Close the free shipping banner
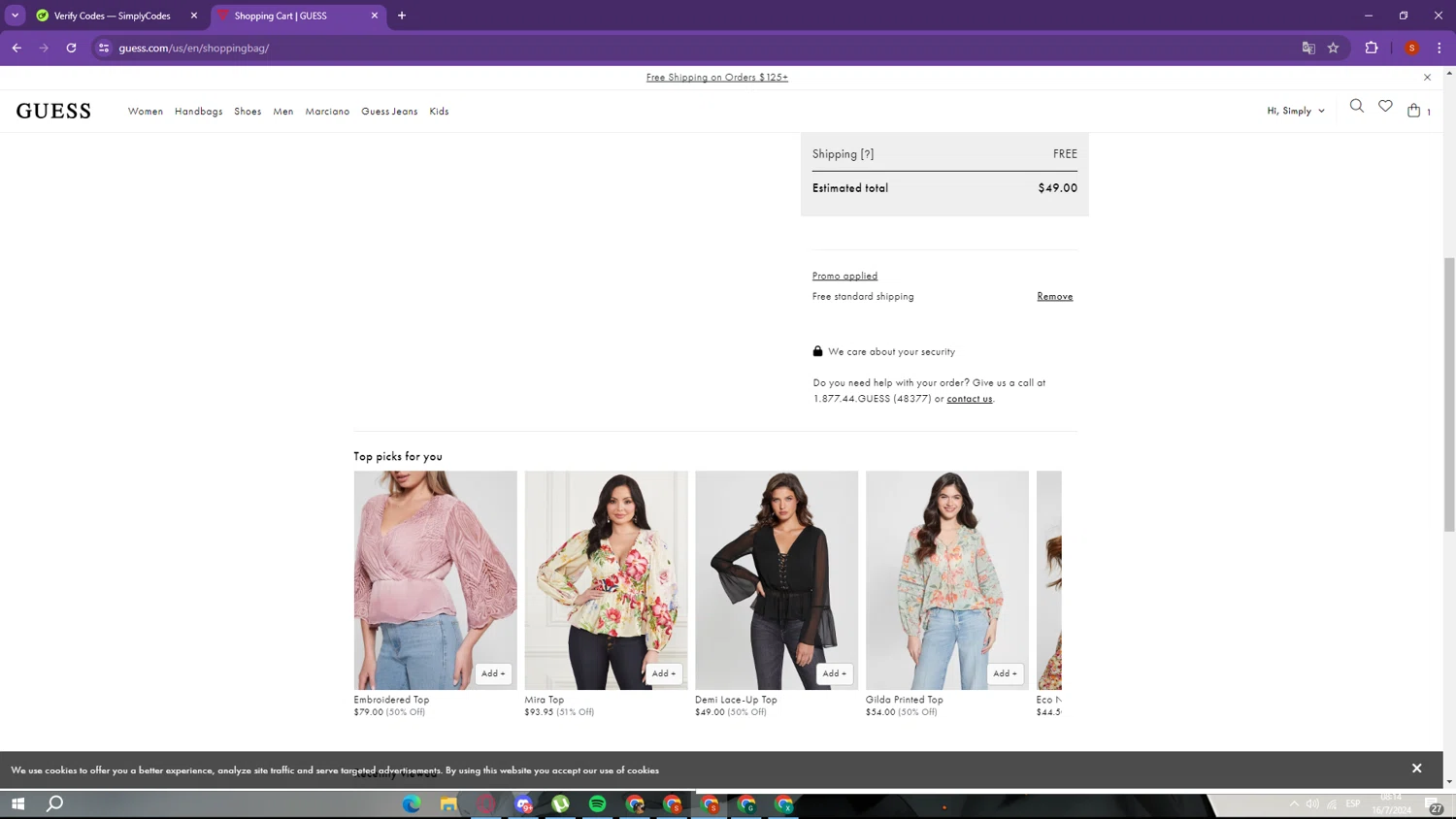1456x819 pixels. [x=1427, y=77]
